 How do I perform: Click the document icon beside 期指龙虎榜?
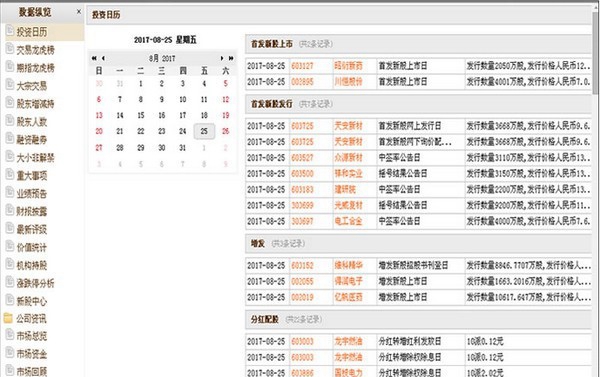pos(9,67)
